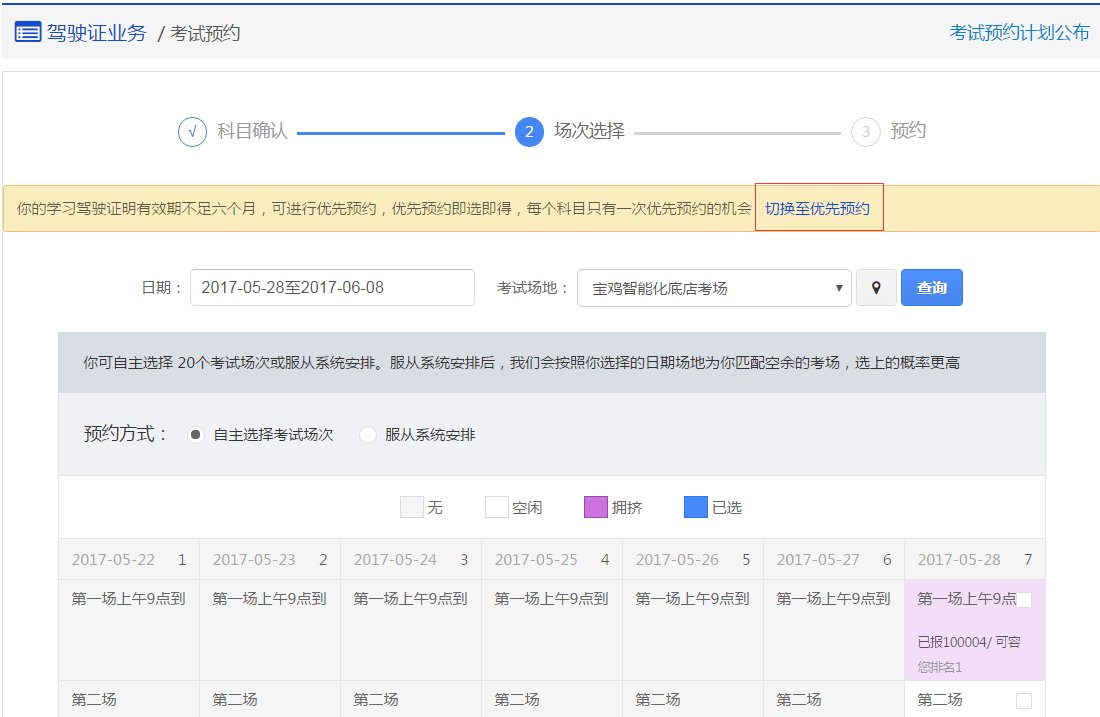Click the blue 查询 button
The image size is (1100, 717).
click(x=931, y=287)
